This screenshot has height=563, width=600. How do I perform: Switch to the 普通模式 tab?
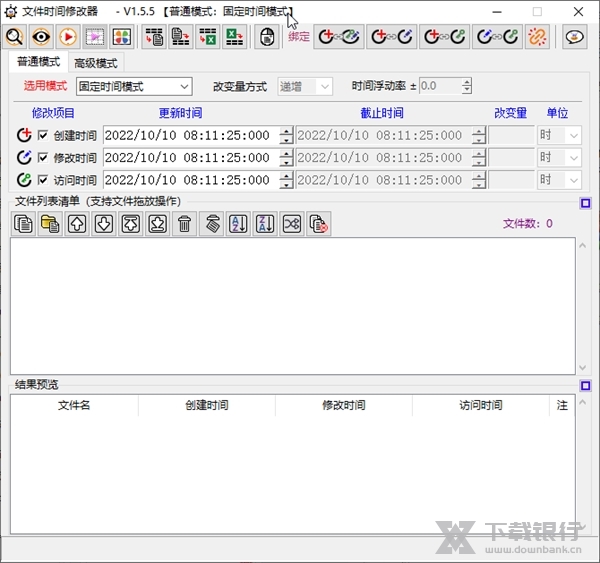pyautogui.click(x=38, y=62)
